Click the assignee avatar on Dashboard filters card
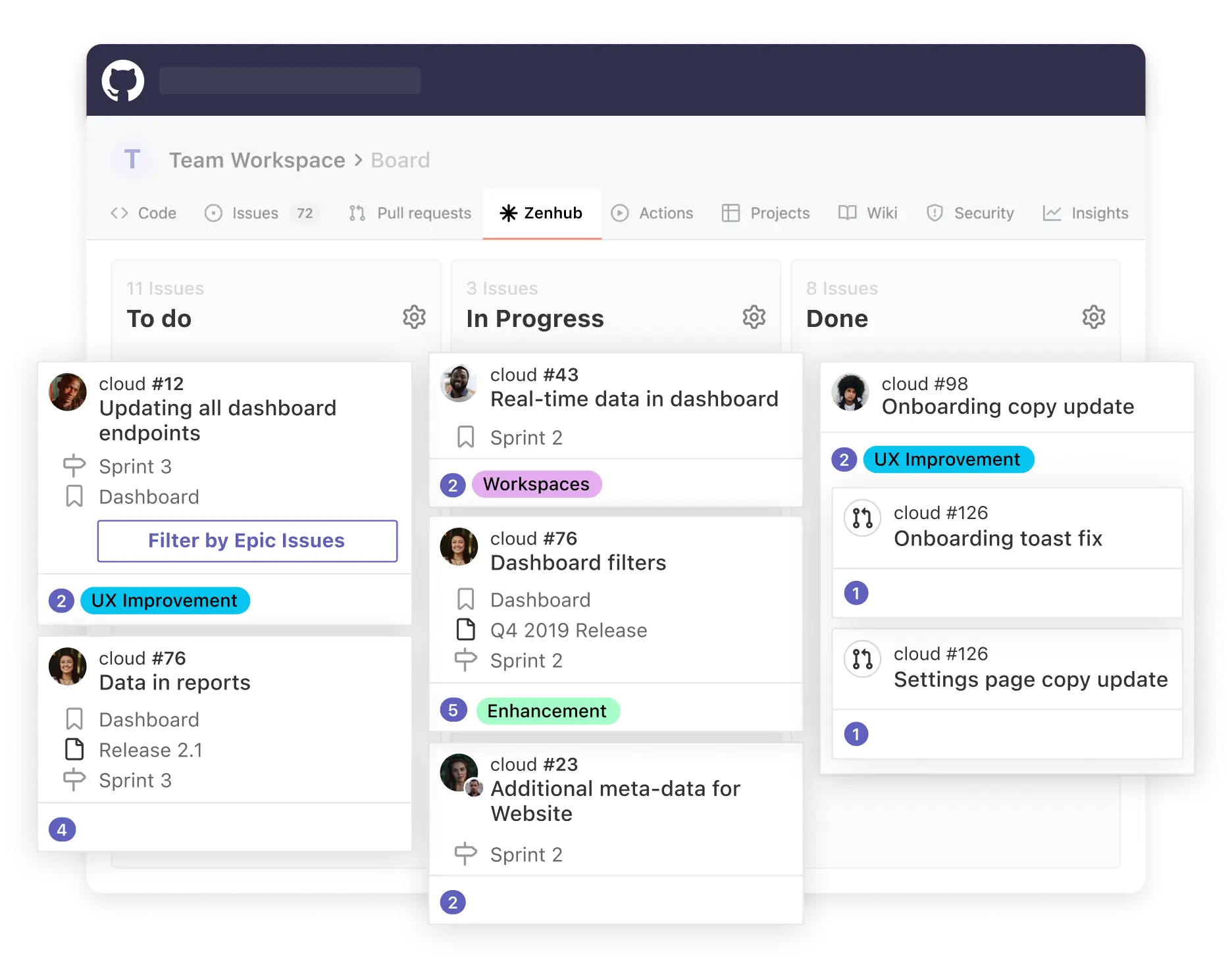This screenshot has width=1232, height=971. [459, 547]
